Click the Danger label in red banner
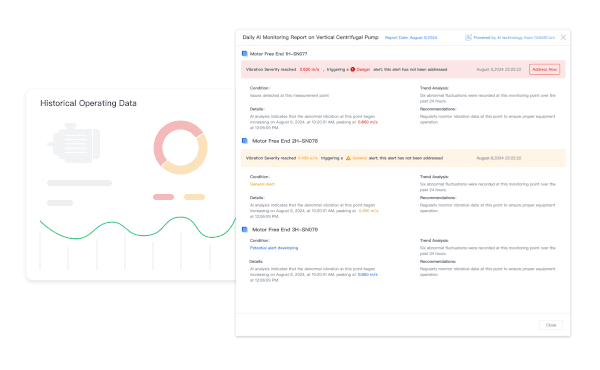600x370 pixels. click(x=363, y=70)
